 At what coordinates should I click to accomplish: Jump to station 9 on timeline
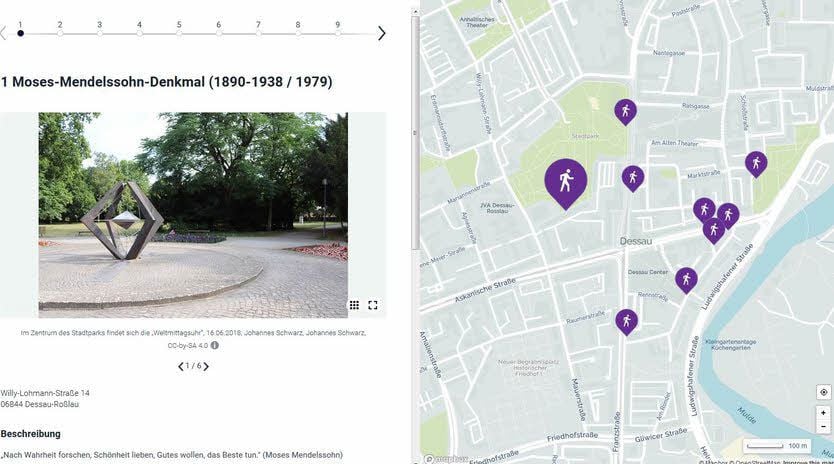point(338,29)
